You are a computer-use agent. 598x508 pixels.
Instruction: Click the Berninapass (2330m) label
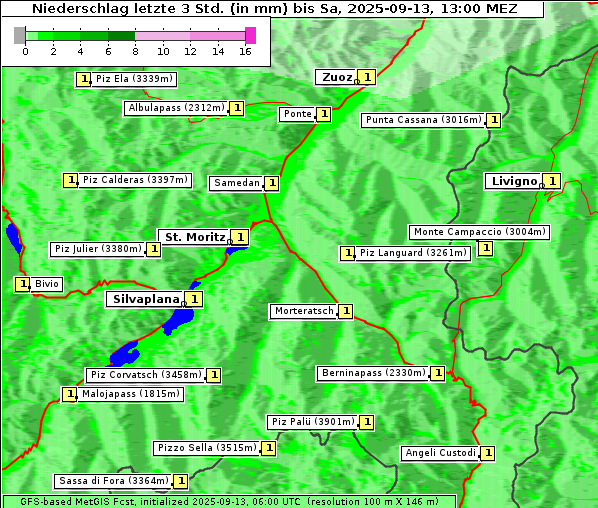tap(373, 373)
